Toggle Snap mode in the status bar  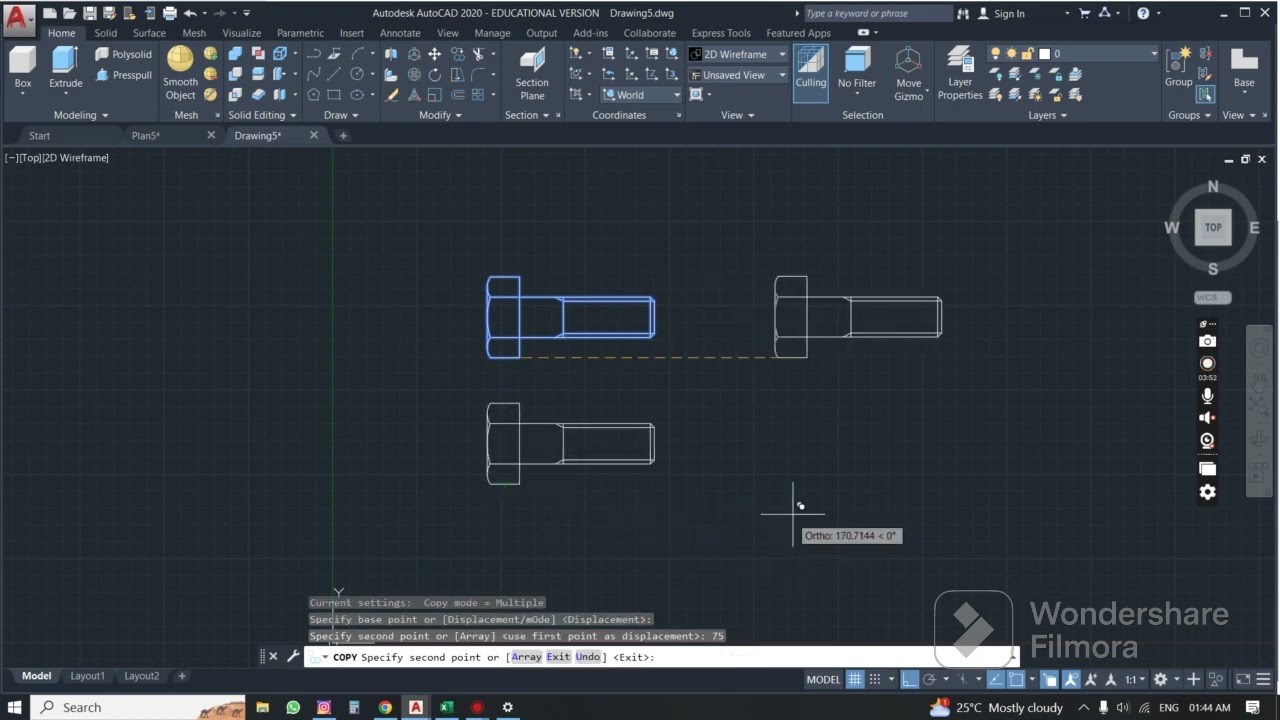click(875, 679)
